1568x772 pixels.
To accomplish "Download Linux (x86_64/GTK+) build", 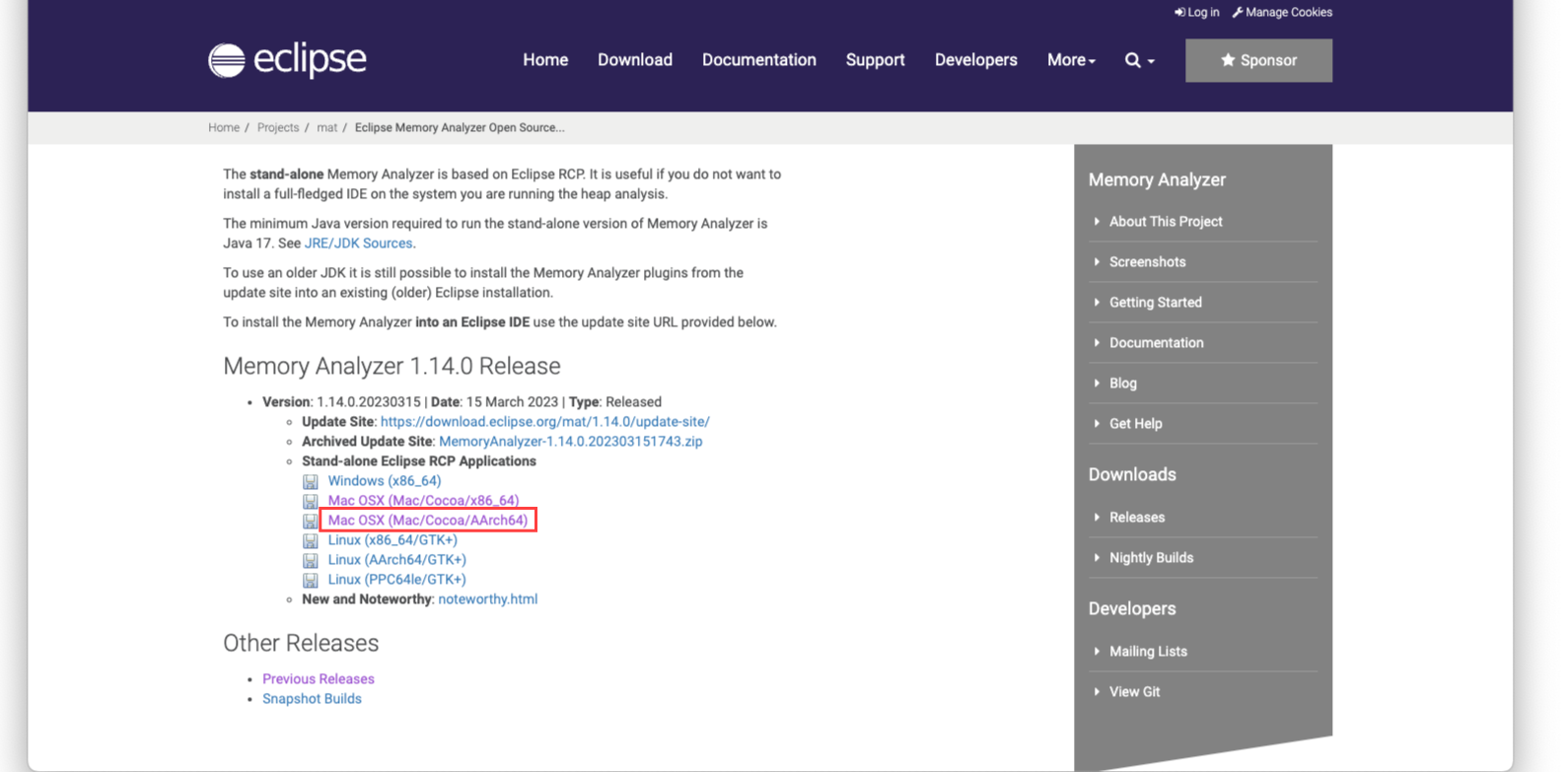I will click(x=392, y=540).
